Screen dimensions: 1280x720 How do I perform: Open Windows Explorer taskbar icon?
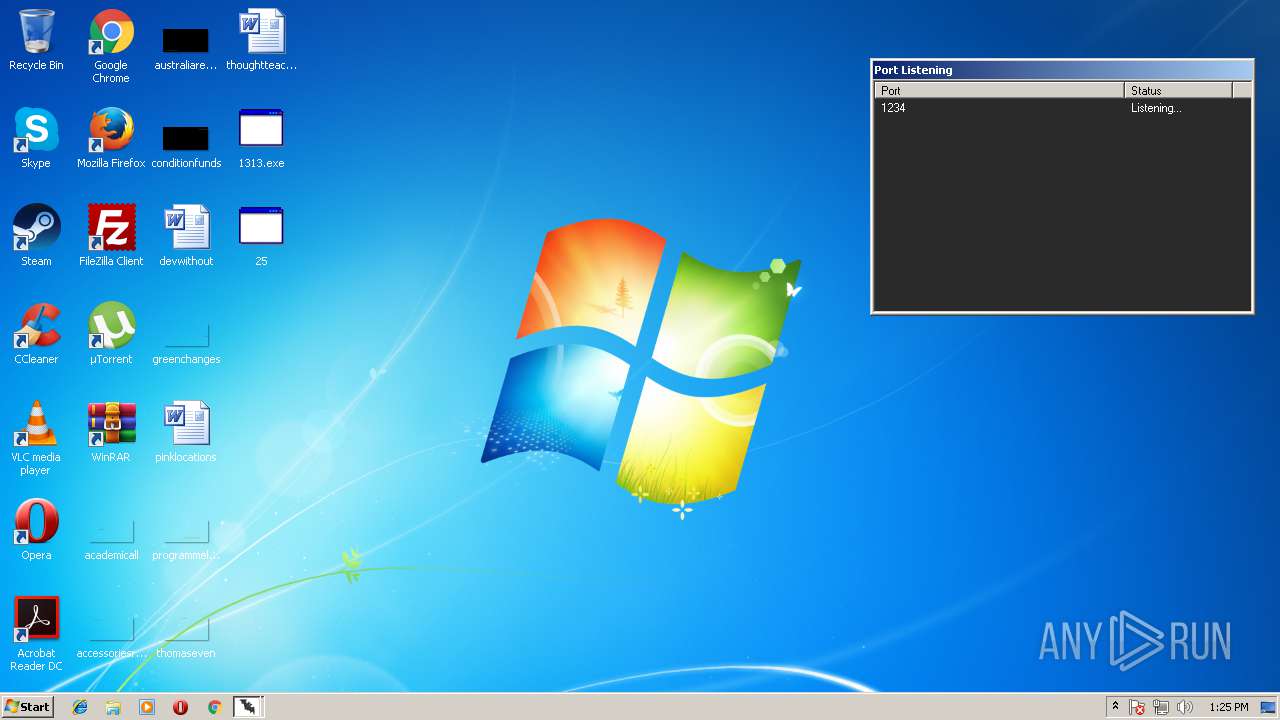[x=113, y=707]
